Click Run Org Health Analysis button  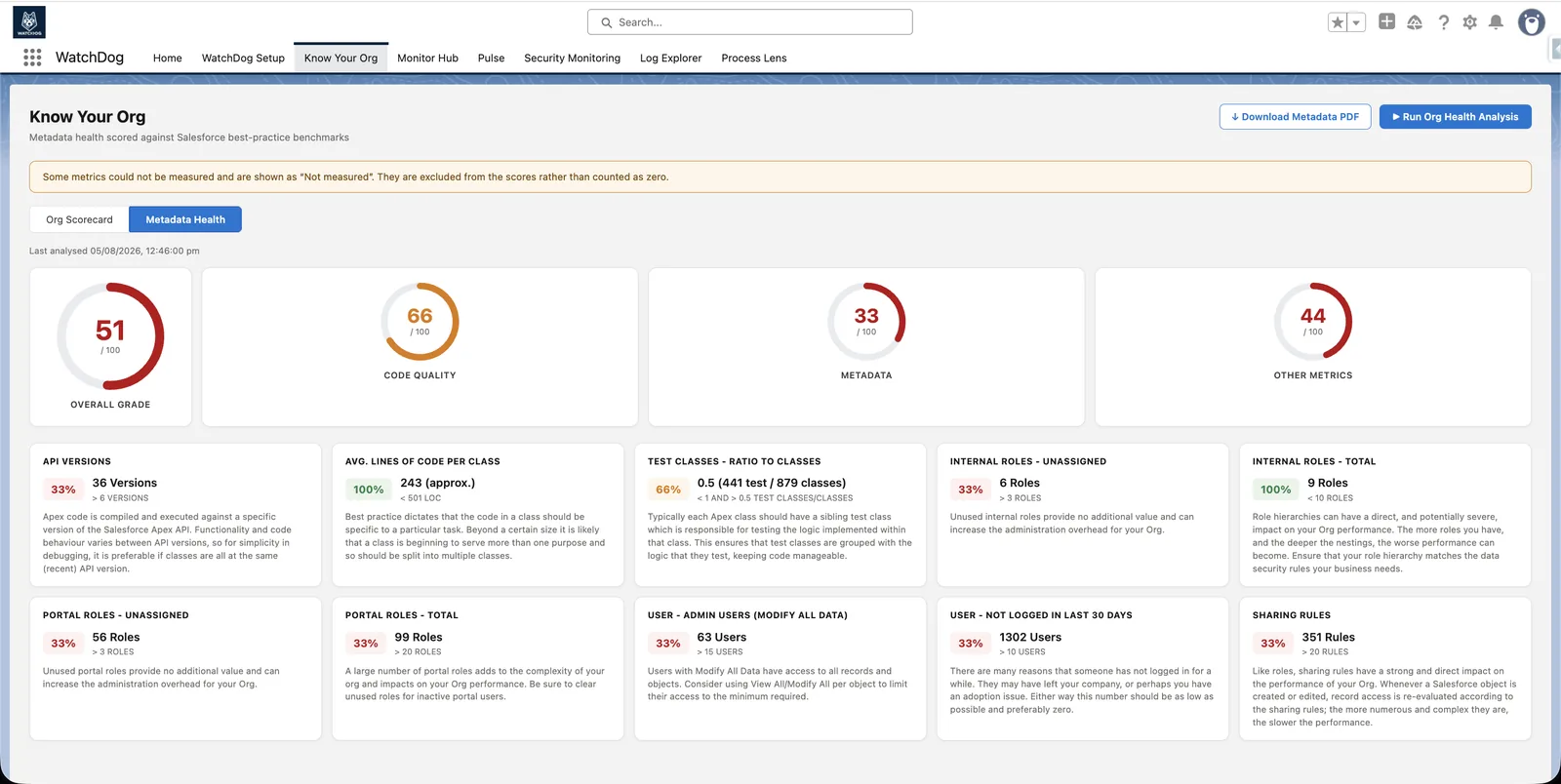tap(1455, 117)
